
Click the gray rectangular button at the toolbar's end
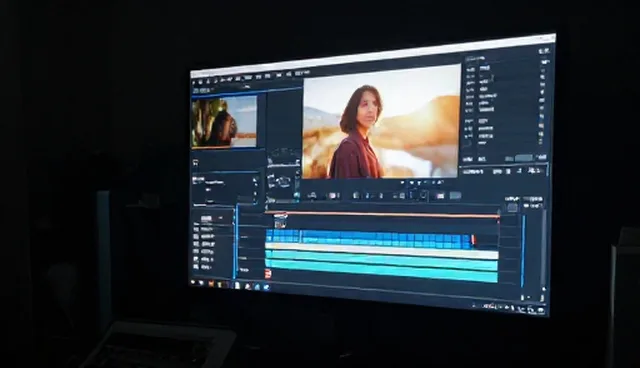coord(456,196)
